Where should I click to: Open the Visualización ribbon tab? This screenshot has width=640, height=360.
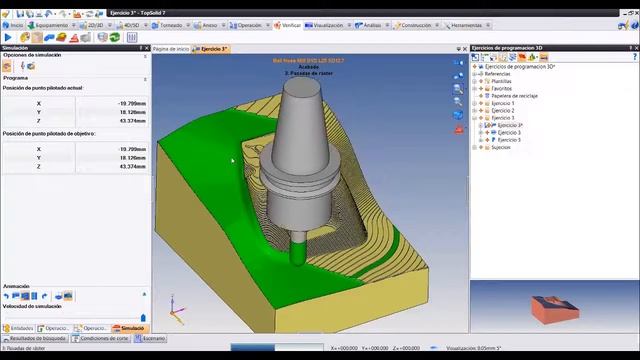pos(324,25)
